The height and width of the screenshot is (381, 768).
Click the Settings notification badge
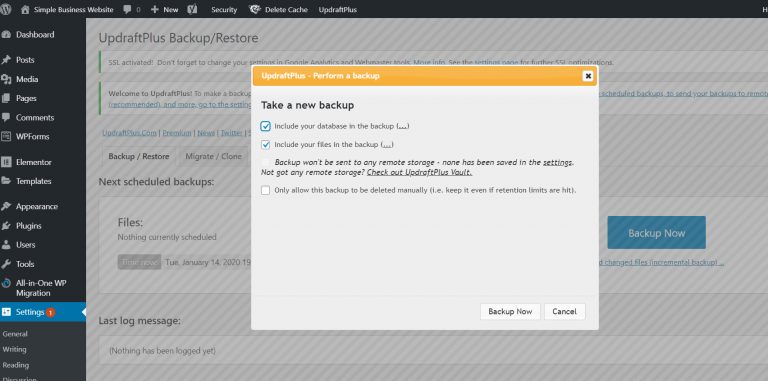(x=50, y=312)
